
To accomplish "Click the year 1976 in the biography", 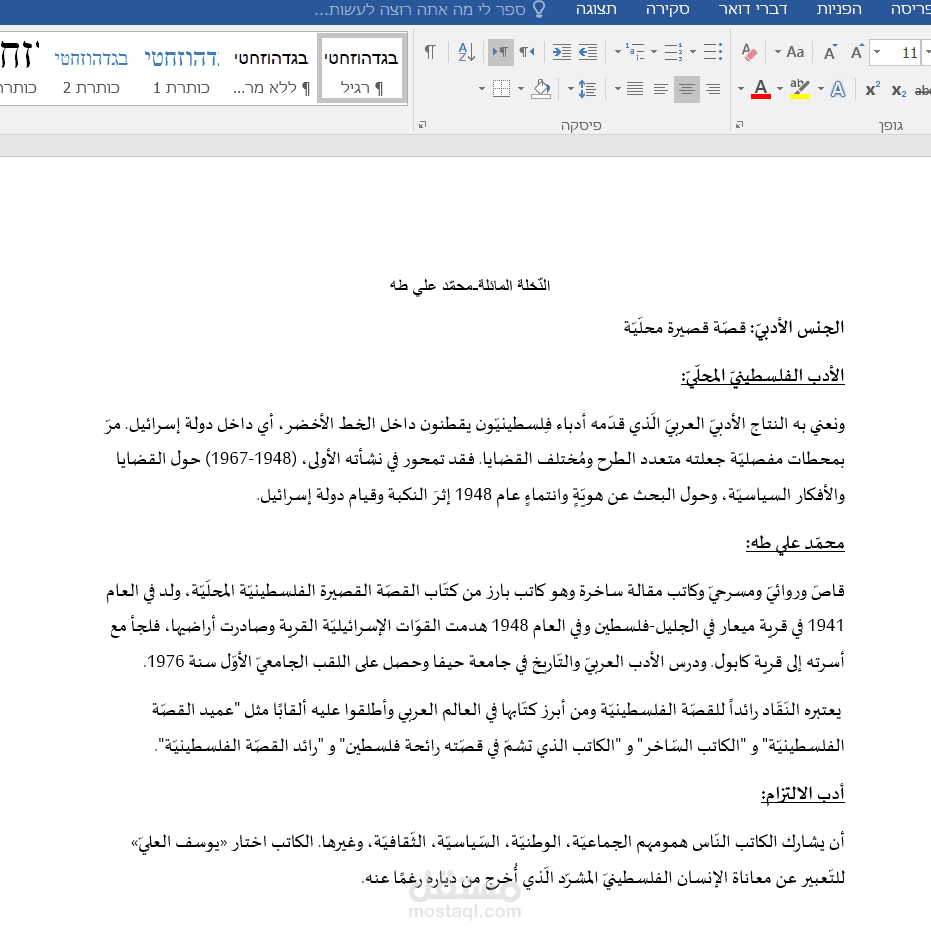I will click(x=165, y=662).
